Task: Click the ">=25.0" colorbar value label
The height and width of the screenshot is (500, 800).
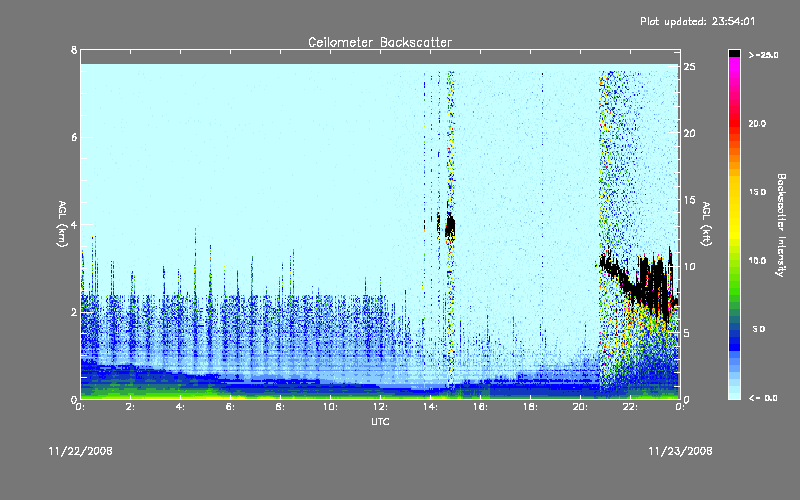Action: tap(763, 55)
